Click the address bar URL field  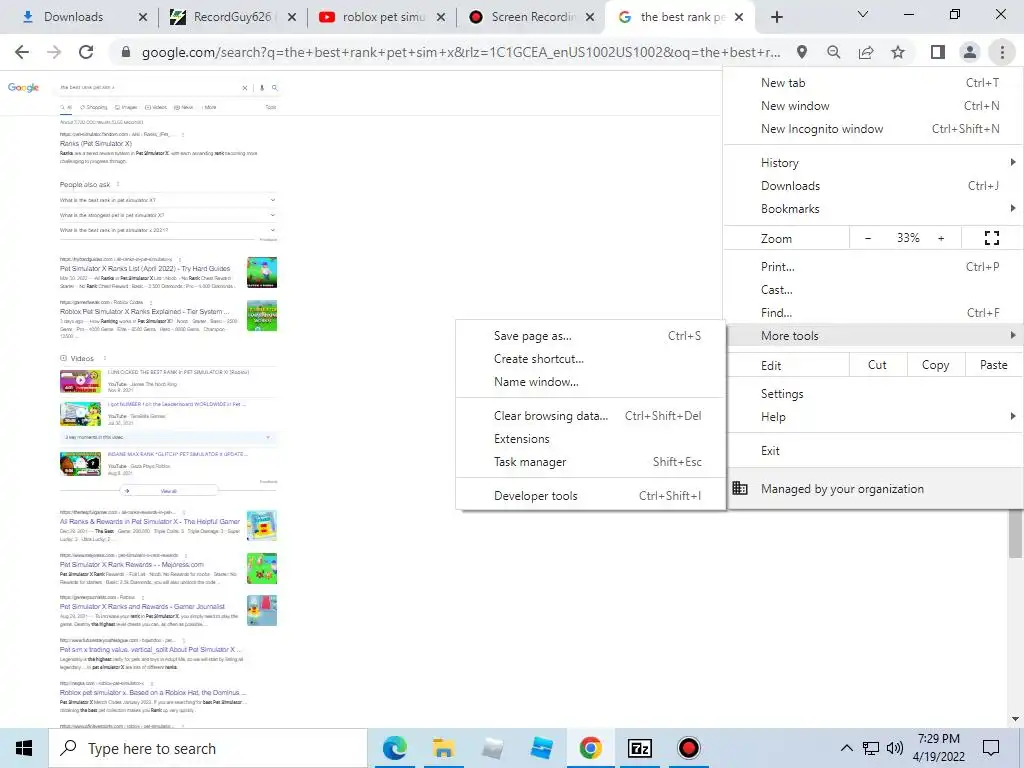pyautogui.click(x=460, y=52)
